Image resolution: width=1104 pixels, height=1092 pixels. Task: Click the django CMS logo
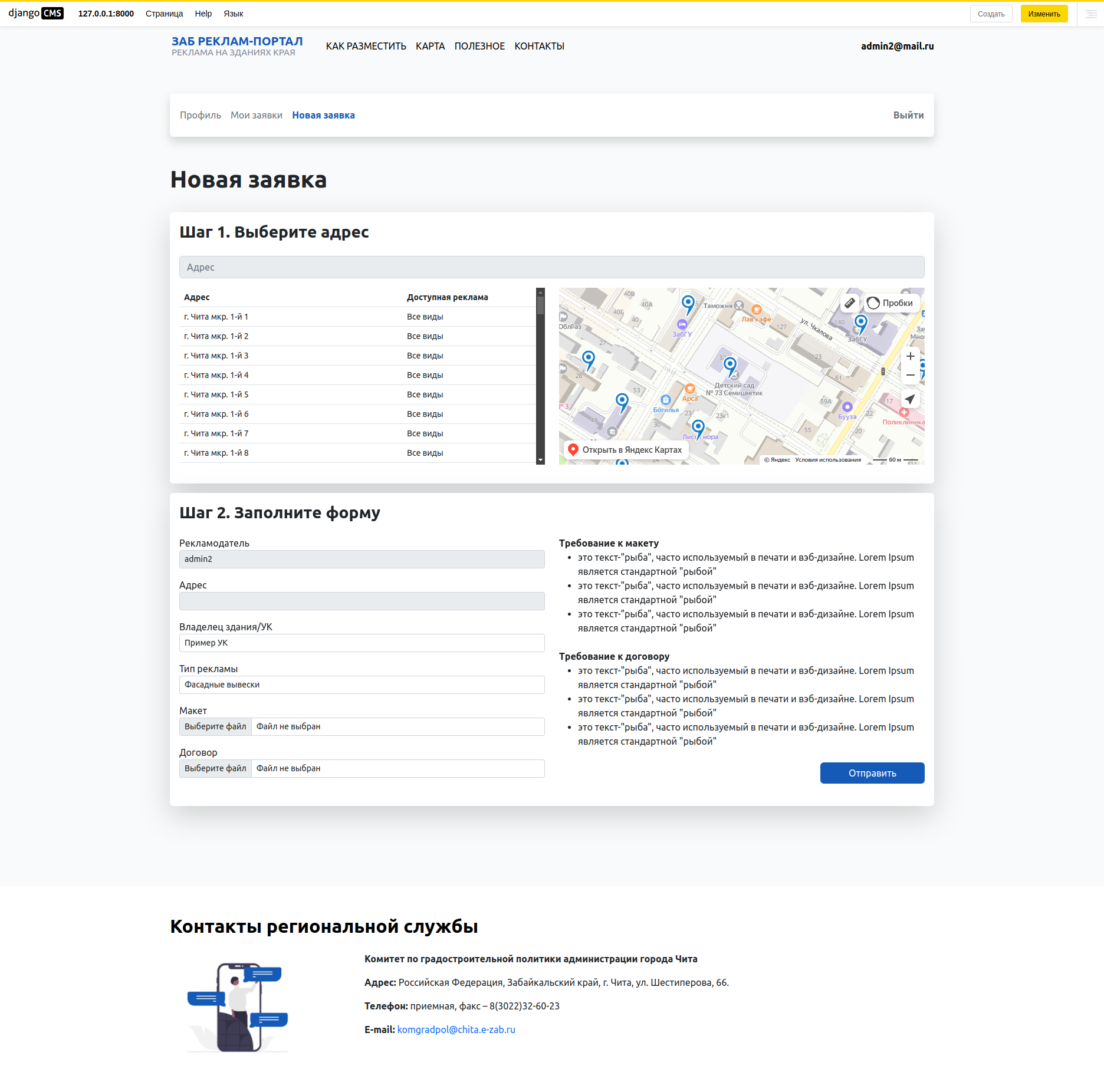tap(36, 14)
